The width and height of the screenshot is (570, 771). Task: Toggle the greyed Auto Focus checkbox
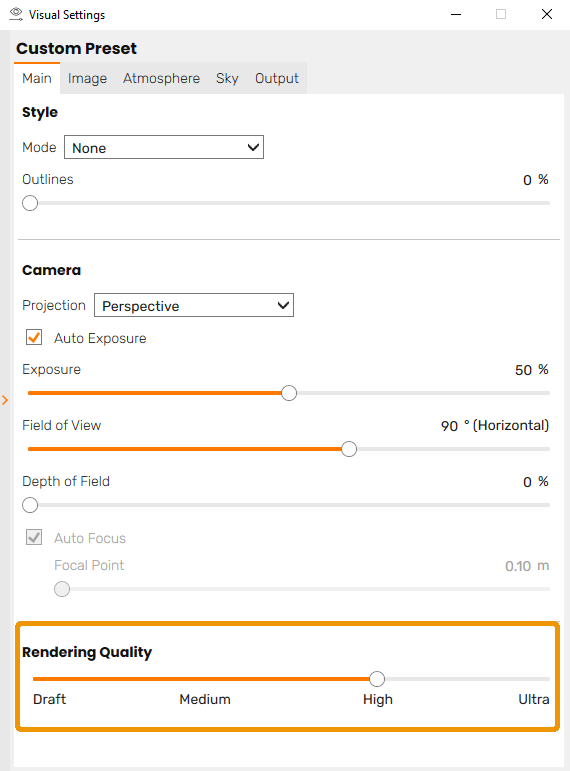coord(34,537)
